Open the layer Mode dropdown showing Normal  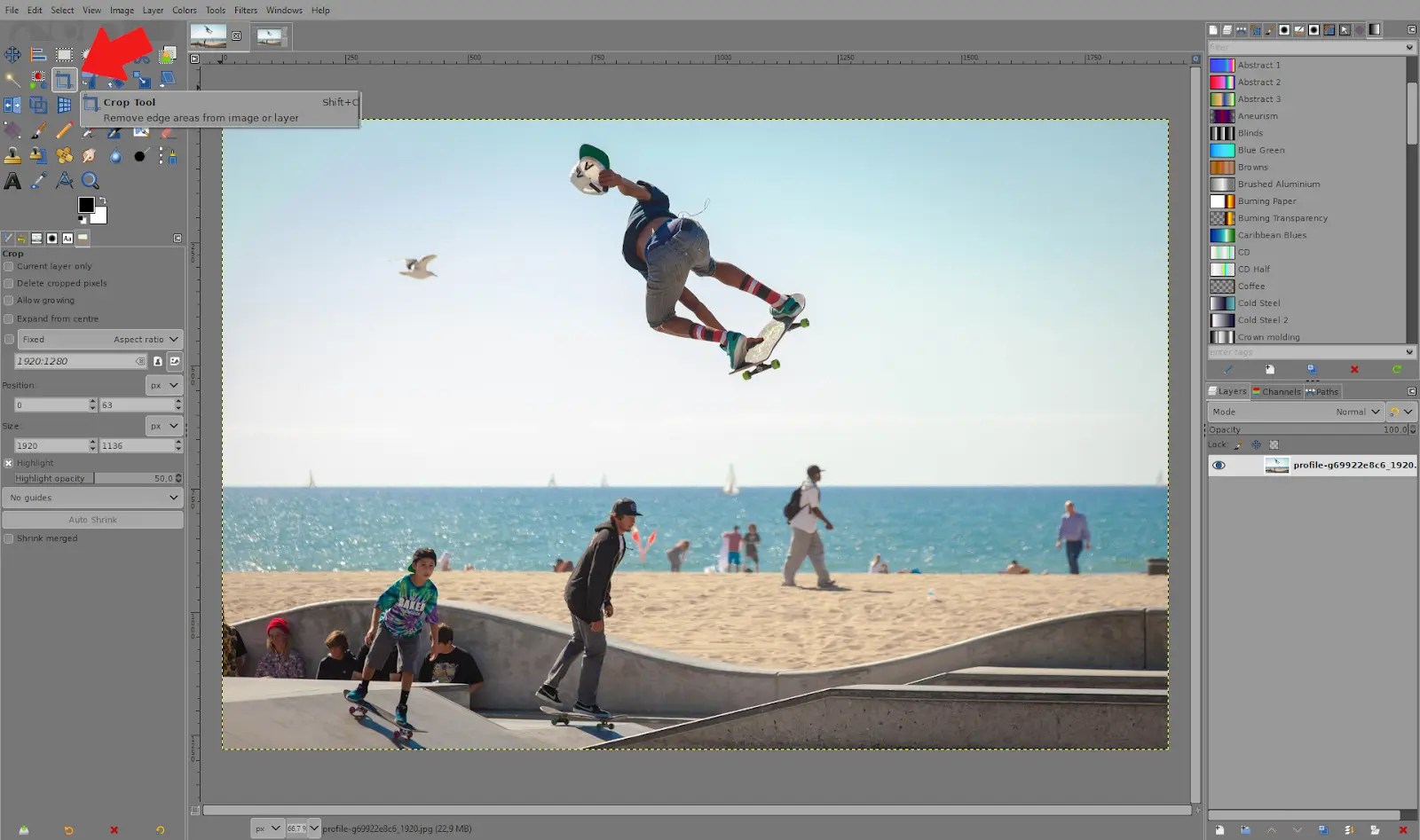(1355, 411)
